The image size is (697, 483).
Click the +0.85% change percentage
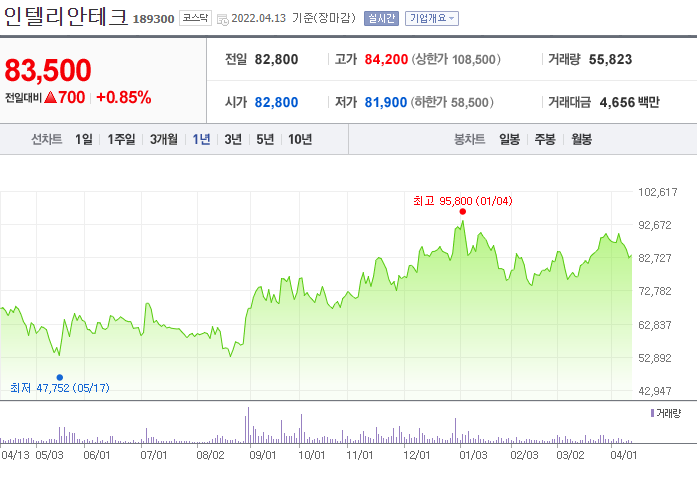tap(124, 97)
